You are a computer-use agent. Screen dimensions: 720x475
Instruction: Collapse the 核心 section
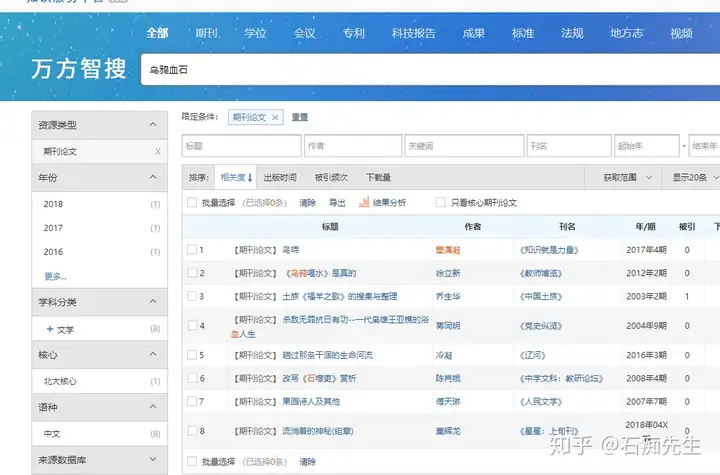coord(153,354)
